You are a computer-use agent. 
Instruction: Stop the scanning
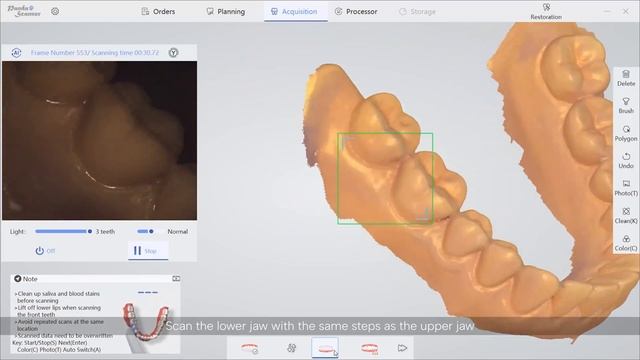pyautogui.click(x=148, y=251)
